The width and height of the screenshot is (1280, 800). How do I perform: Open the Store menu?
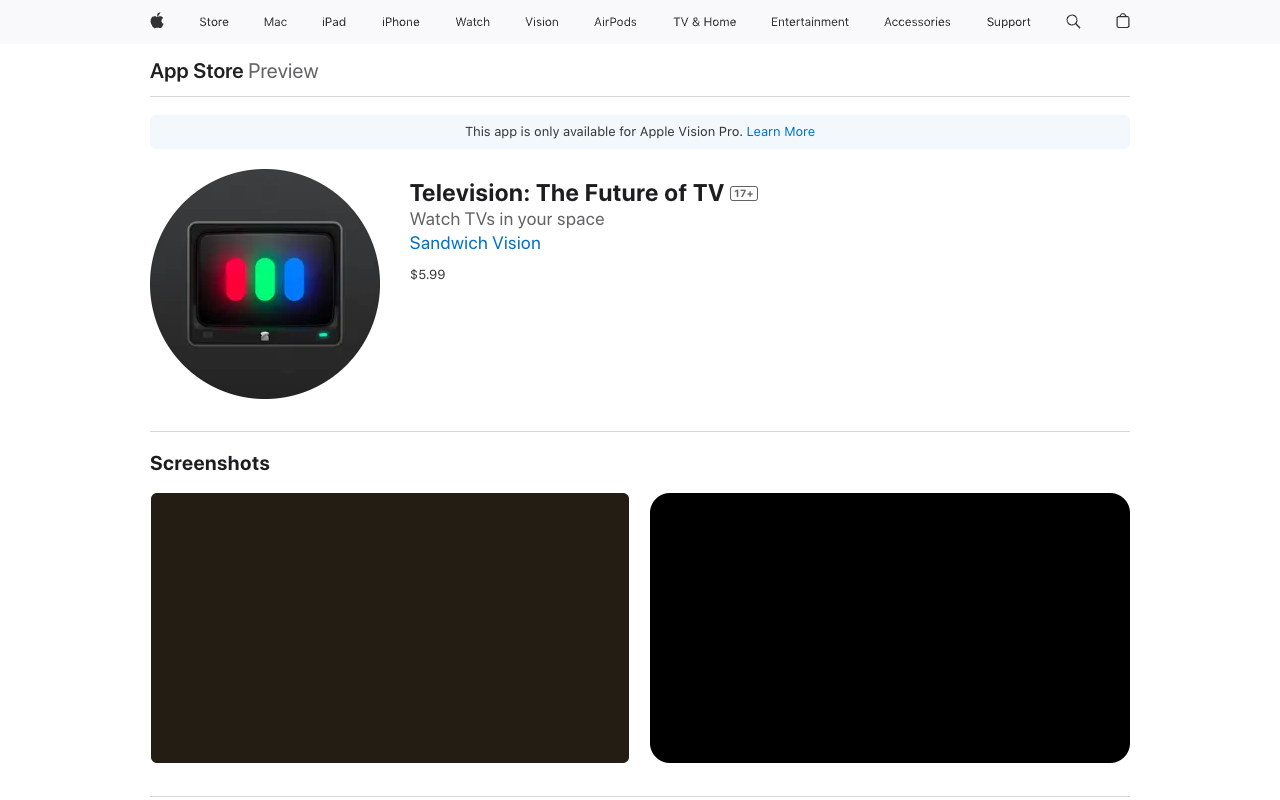(x=214, y=22)
